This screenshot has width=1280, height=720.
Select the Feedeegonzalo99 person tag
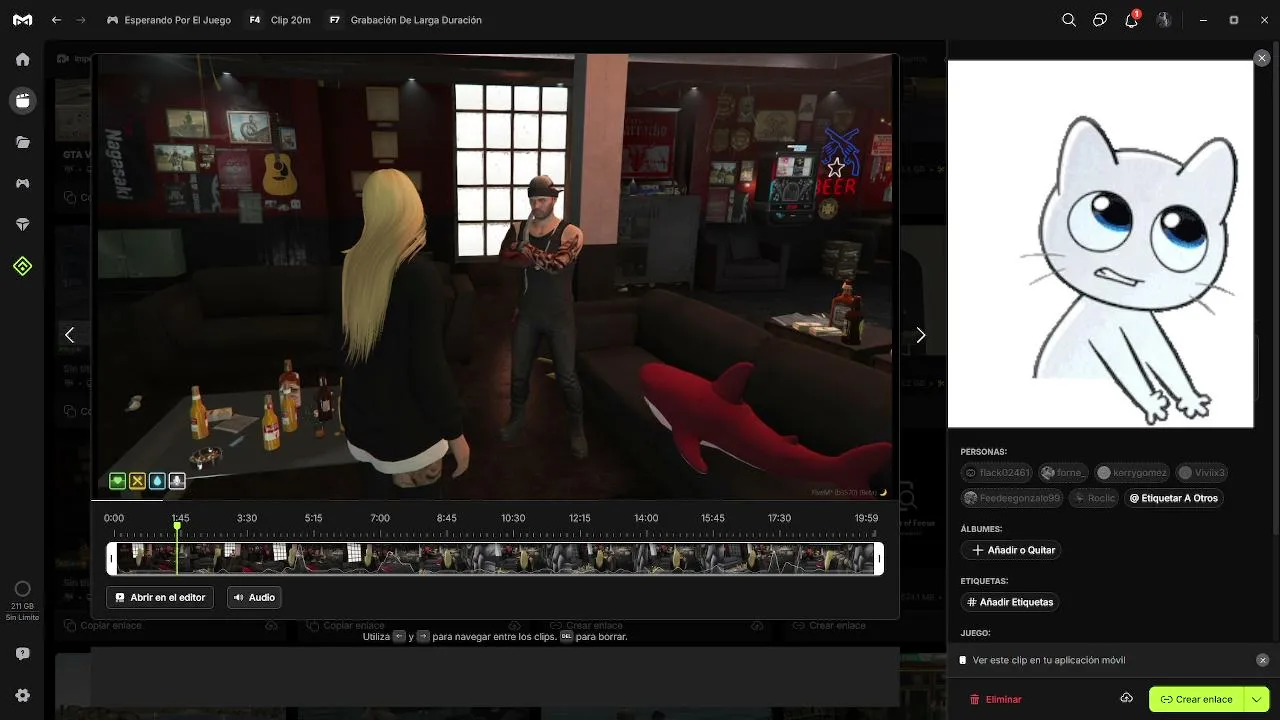pos(1012,498)
